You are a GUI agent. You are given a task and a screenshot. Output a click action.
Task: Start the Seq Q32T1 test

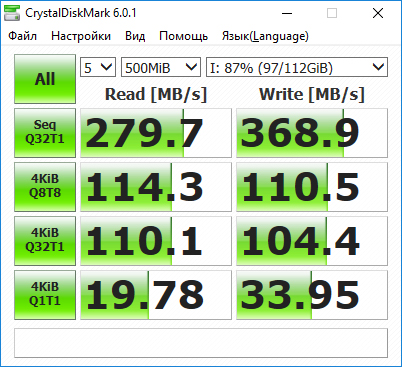(x=45, y=133)
